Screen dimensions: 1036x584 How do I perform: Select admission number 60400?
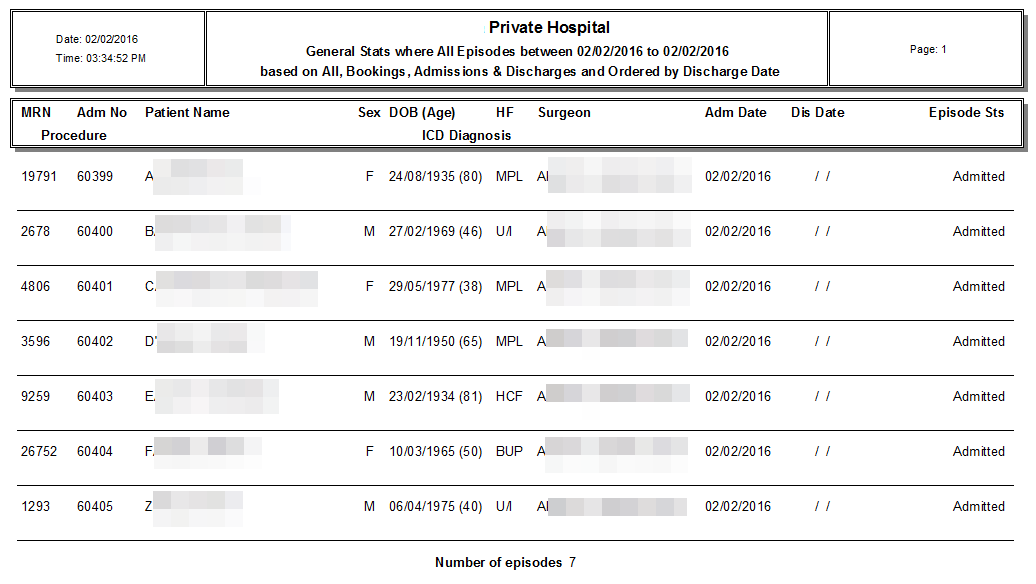point(95,231)
